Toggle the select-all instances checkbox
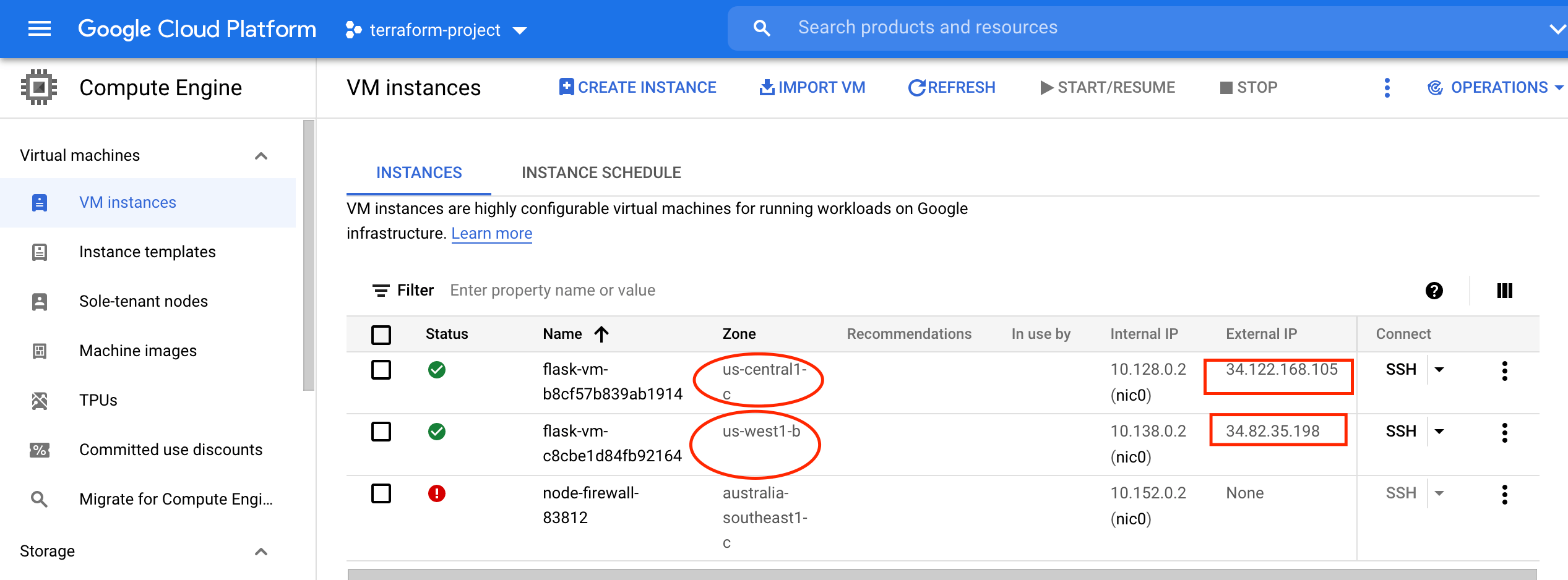Viewport: 1568px width, 580px height. (x=381, y=335)
